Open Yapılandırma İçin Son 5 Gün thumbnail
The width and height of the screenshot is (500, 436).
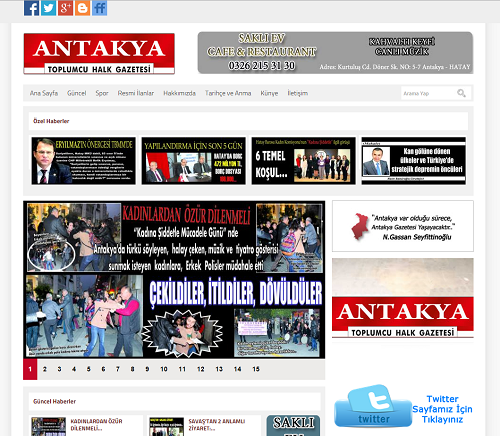click(194, 161)
